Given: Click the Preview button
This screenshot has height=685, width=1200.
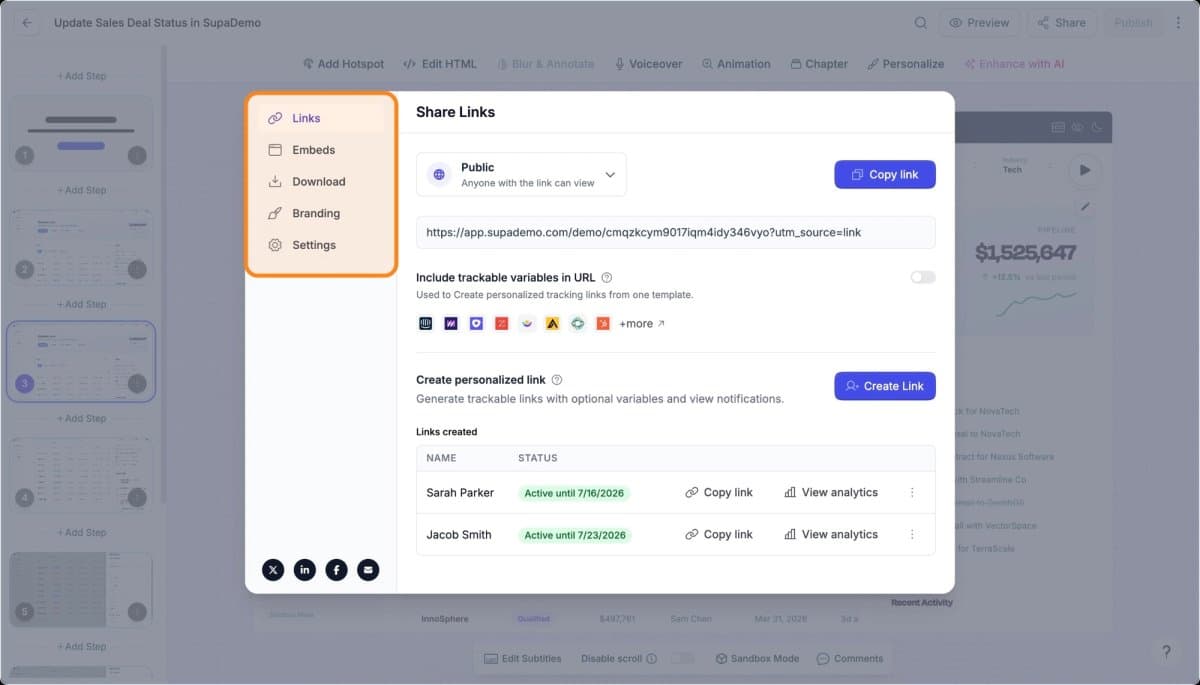Looking at the screenshot, I should (x=979, y=22).
